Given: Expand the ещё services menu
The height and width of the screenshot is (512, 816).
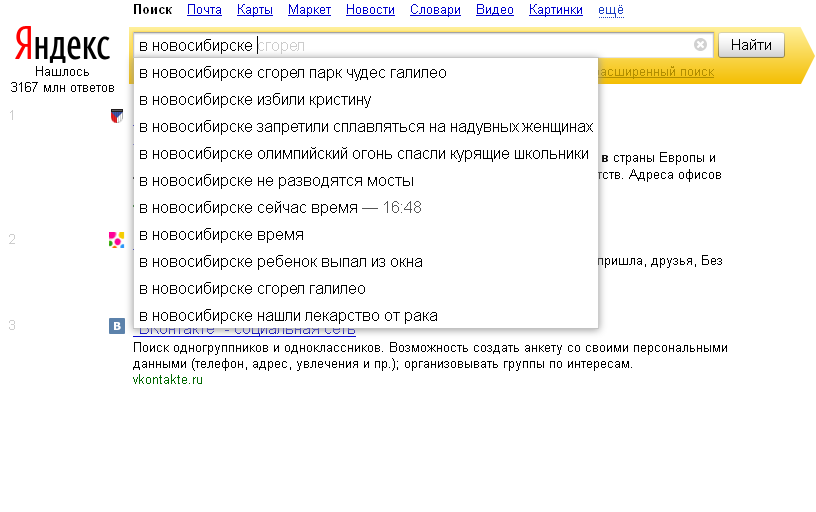Looking at the screenshot, I should click(611, 10).
